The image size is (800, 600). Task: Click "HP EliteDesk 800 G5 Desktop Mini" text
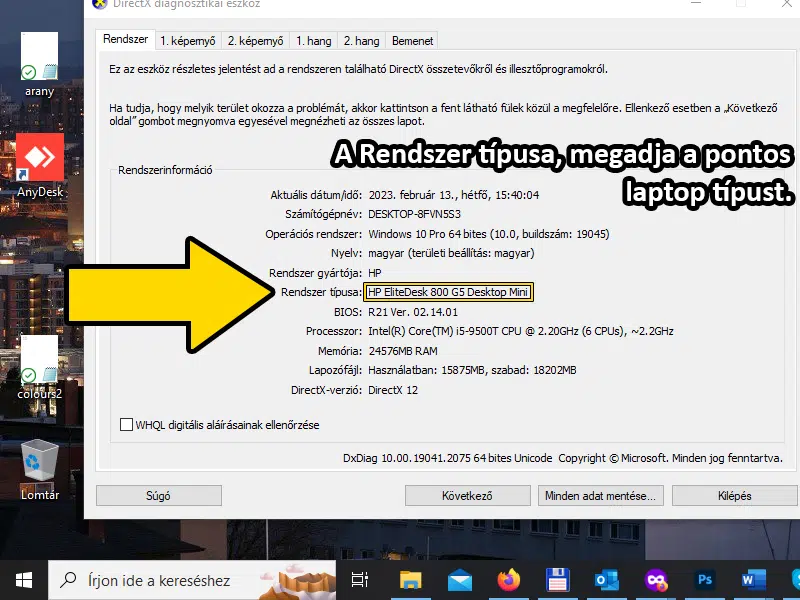coord(448,292)
